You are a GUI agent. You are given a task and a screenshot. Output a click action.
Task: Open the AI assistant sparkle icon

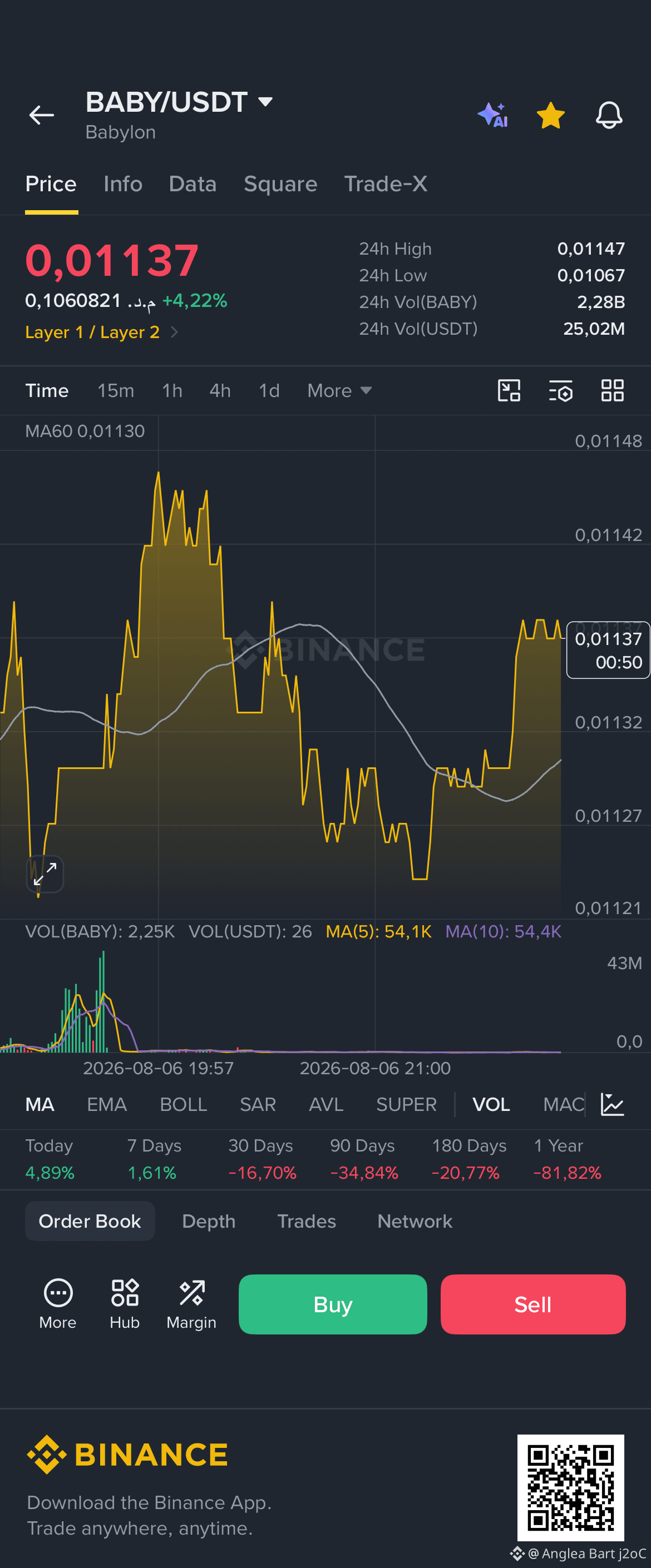(x=492, y=115)
